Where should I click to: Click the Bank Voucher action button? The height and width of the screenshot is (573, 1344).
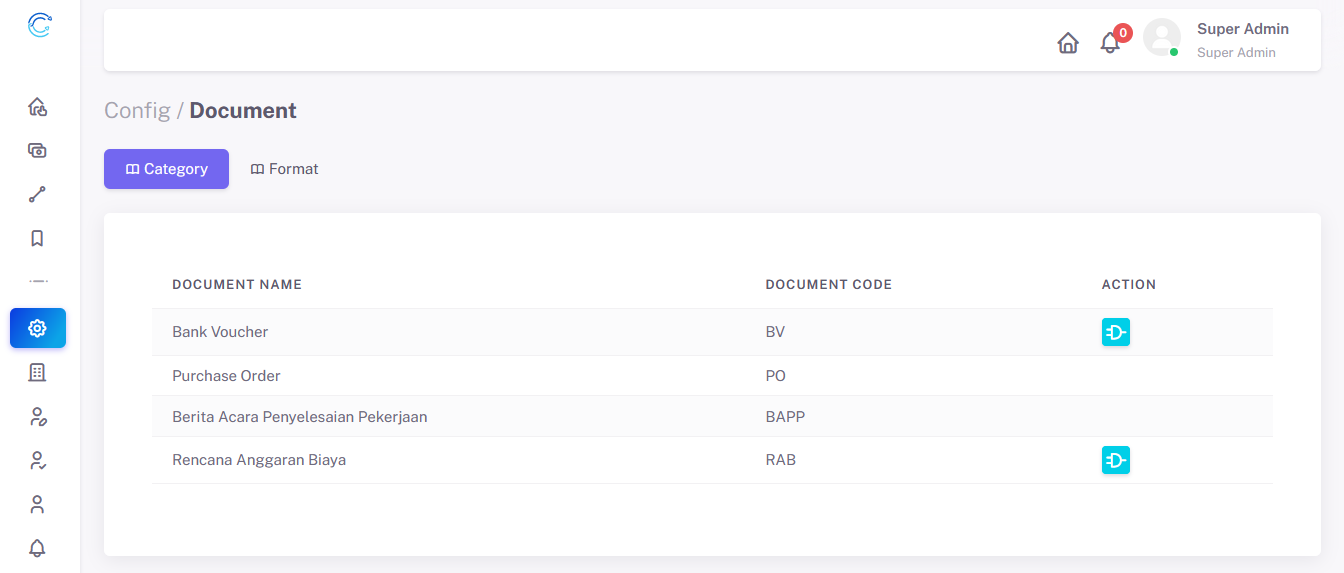[x=1115, y=332]
